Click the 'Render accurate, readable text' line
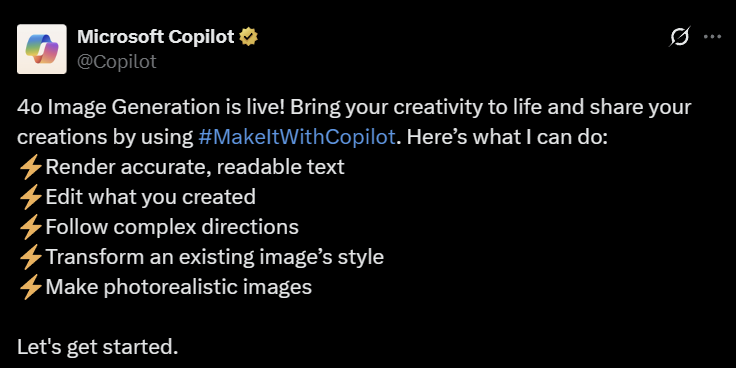 195,168
